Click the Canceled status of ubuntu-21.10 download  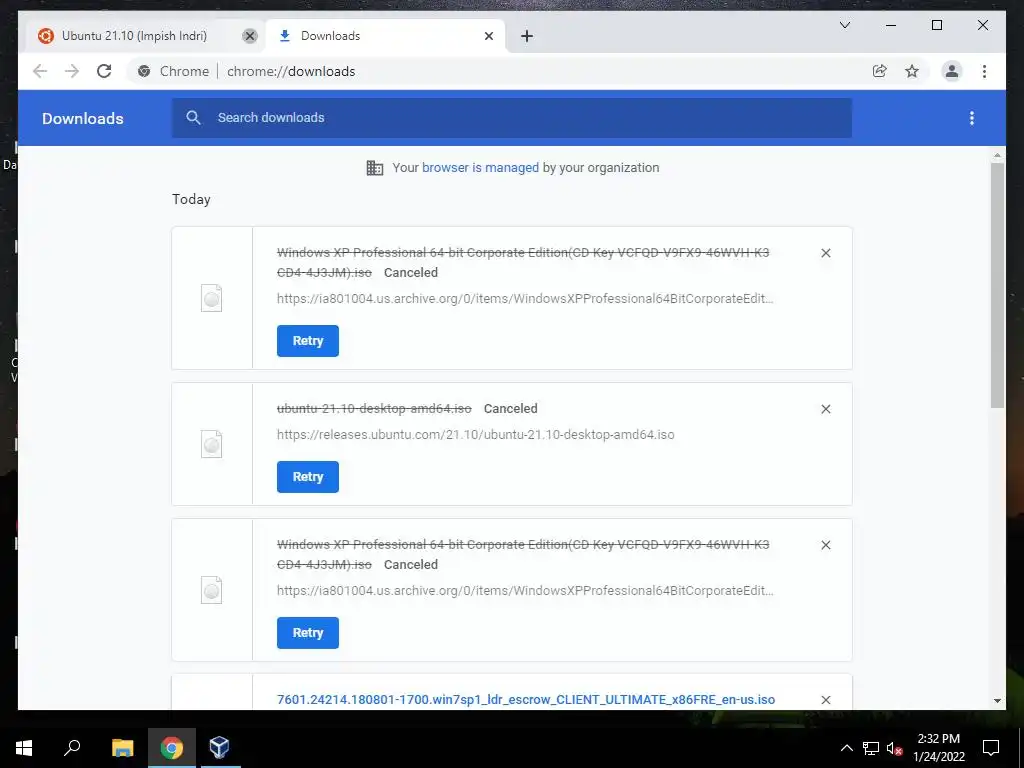coord(511,409)
